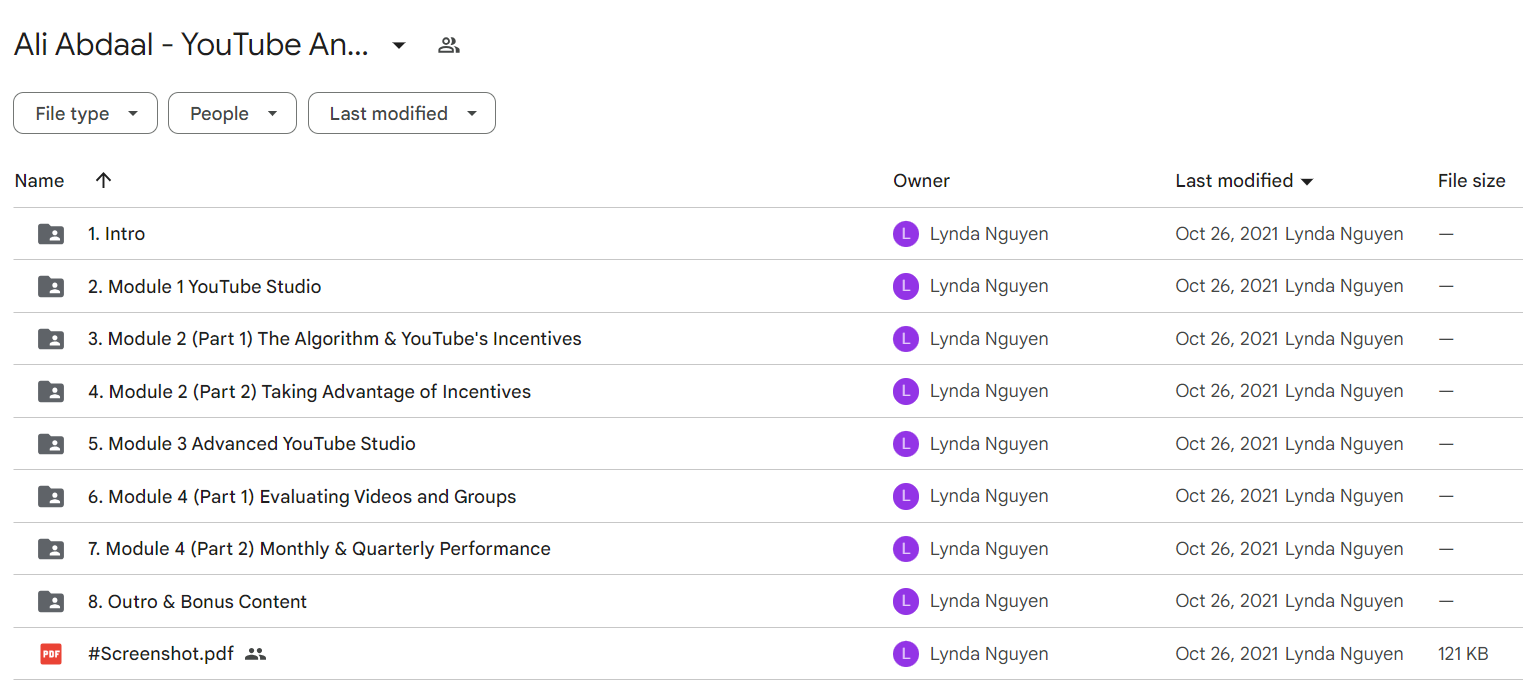This screenshot has height=700, width=1523.
Task: Click folder icon for 5. Module 3 Advanced
Action: click(51, 444)
